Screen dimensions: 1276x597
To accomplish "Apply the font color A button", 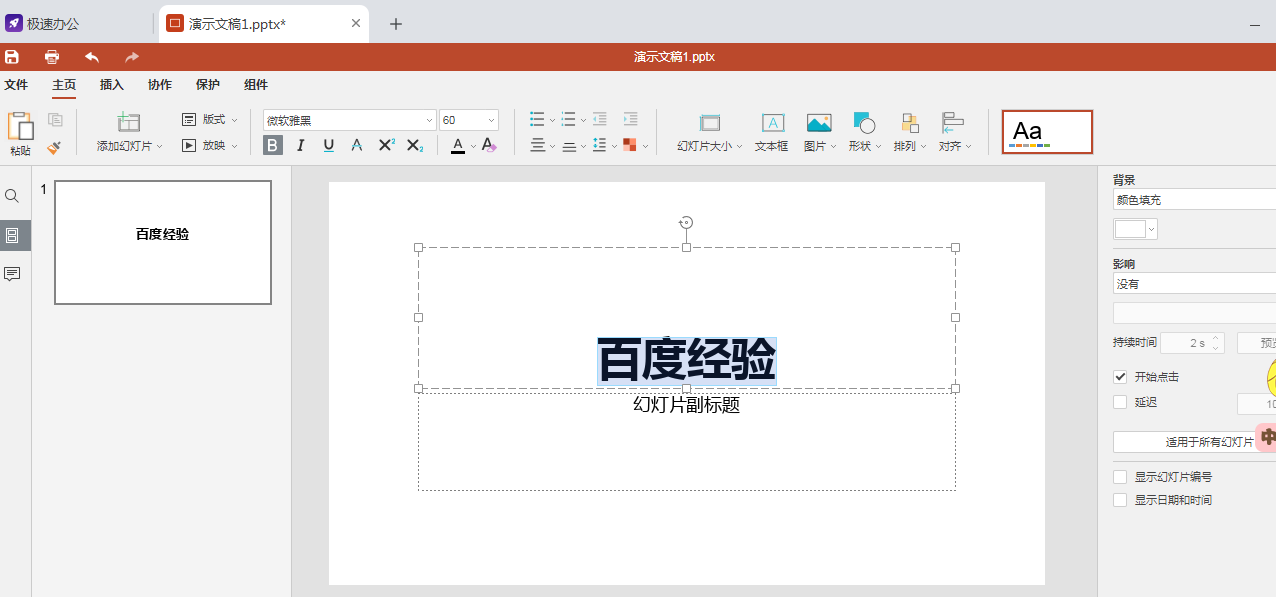I will tap(458, 146).
